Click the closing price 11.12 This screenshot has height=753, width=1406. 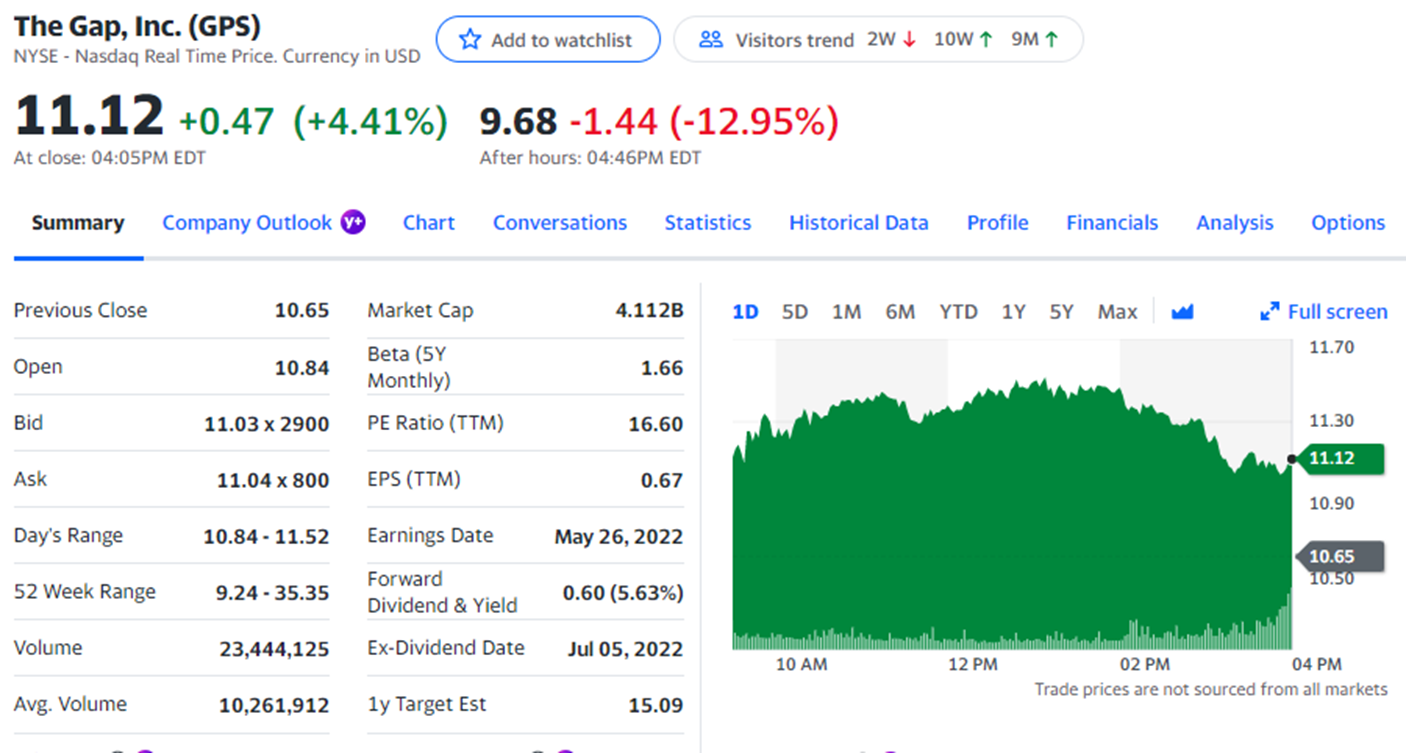pos(89,115)
